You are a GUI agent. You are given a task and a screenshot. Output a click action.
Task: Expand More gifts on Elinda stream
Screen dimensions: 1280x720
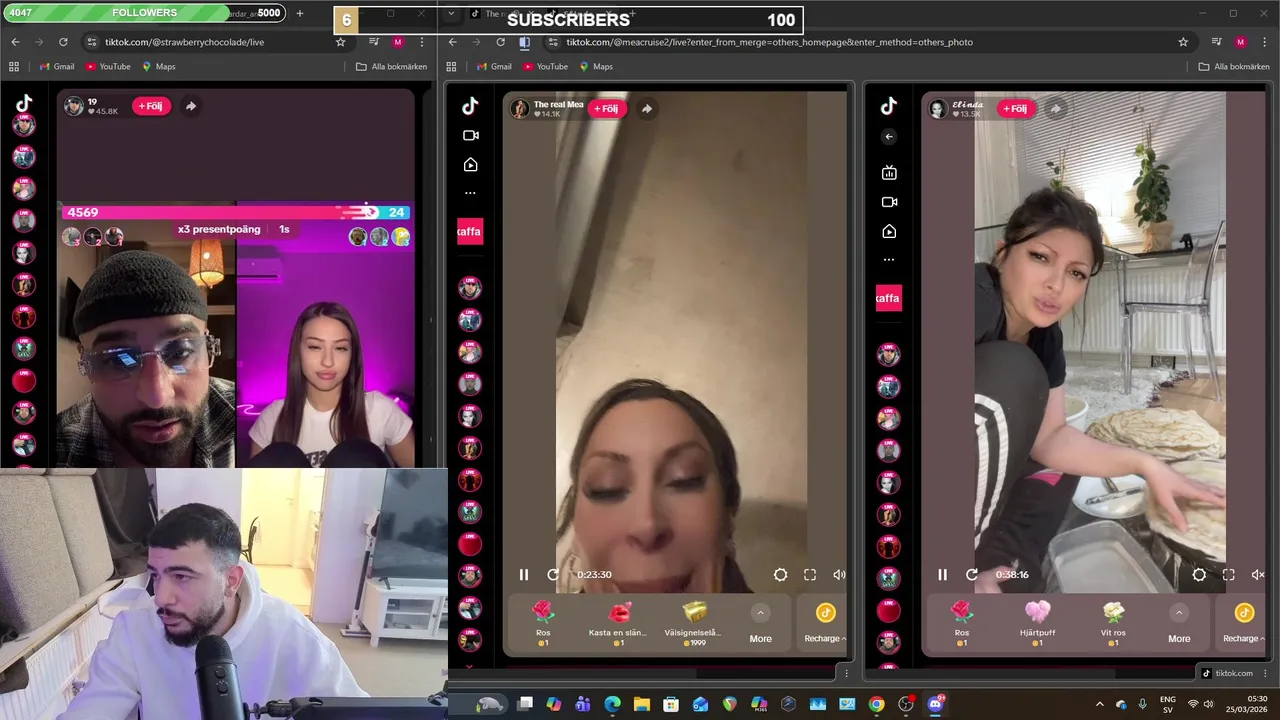(x=1179, y=625)
